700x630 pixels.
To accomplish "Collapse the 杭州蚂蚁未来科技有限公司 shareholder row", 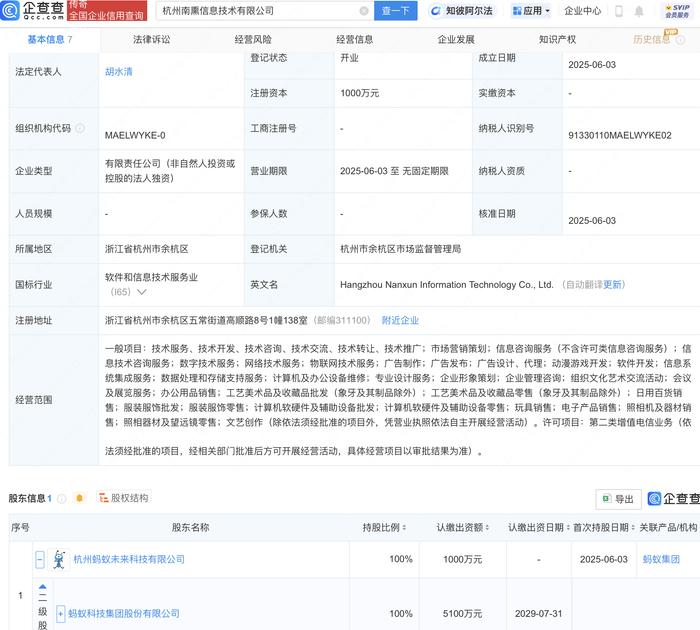I will point(40,559).
